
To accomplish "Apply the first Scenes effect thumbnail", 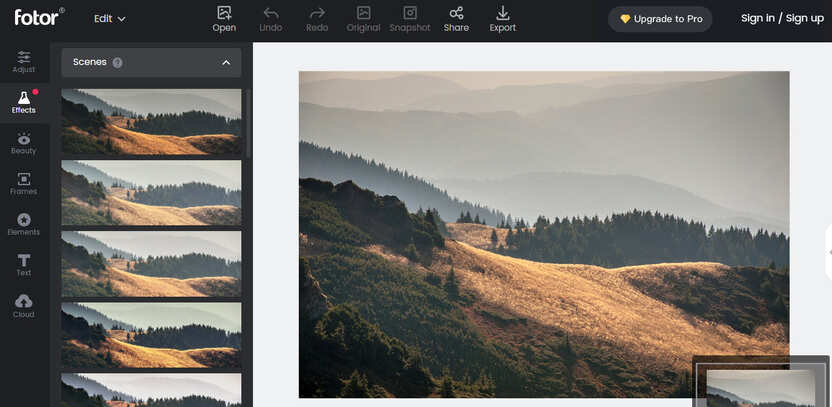I will [x=151, y=122].
